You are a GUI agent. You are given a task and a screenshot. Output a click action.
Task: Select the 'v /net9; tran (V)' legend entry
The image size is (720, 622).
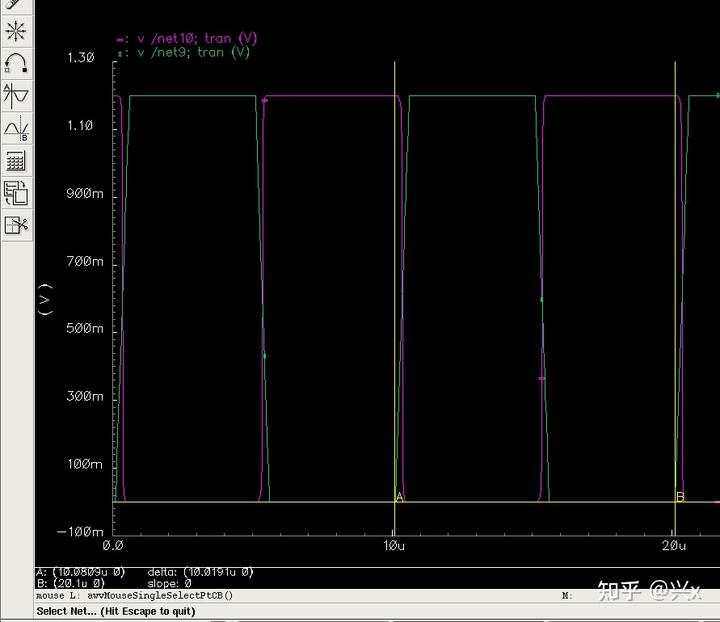click(193, 52)
